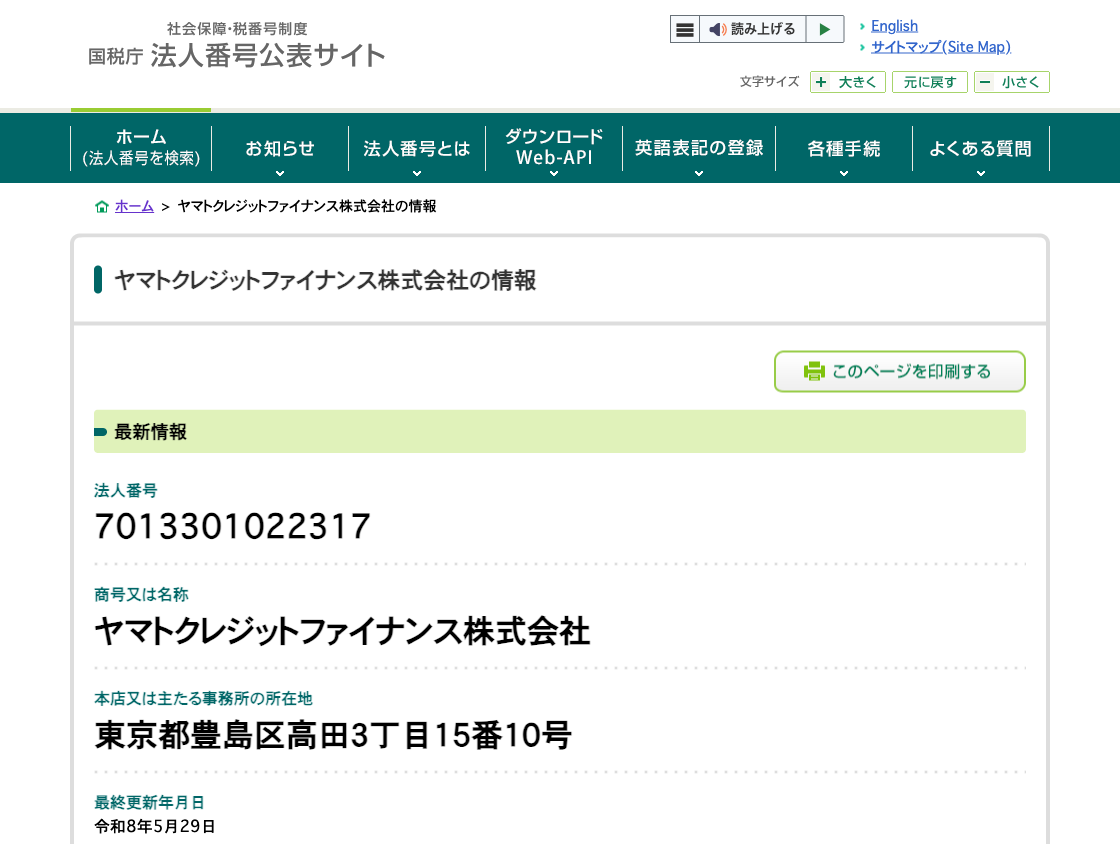
Task: Click the minus icon to shrink text
Action: coord(985,82)
